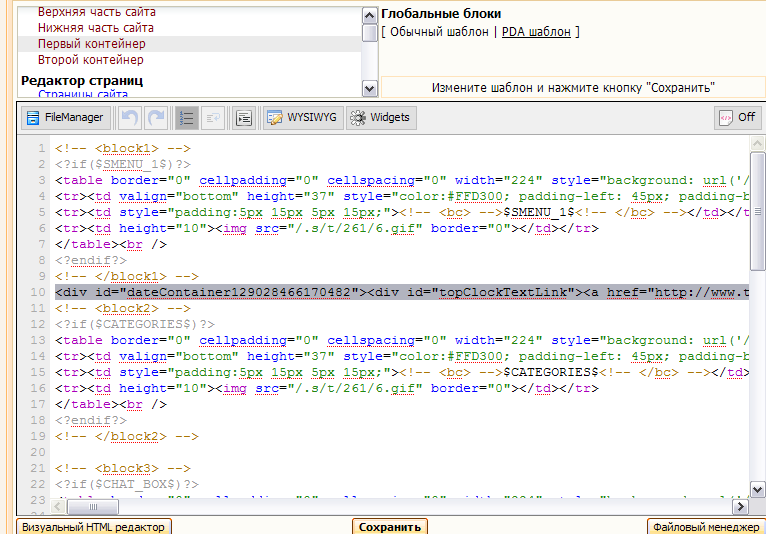Viewport: 766px width, 534px height.
Task: Open the FileManager toolbar button
Action: coord(65,118)
